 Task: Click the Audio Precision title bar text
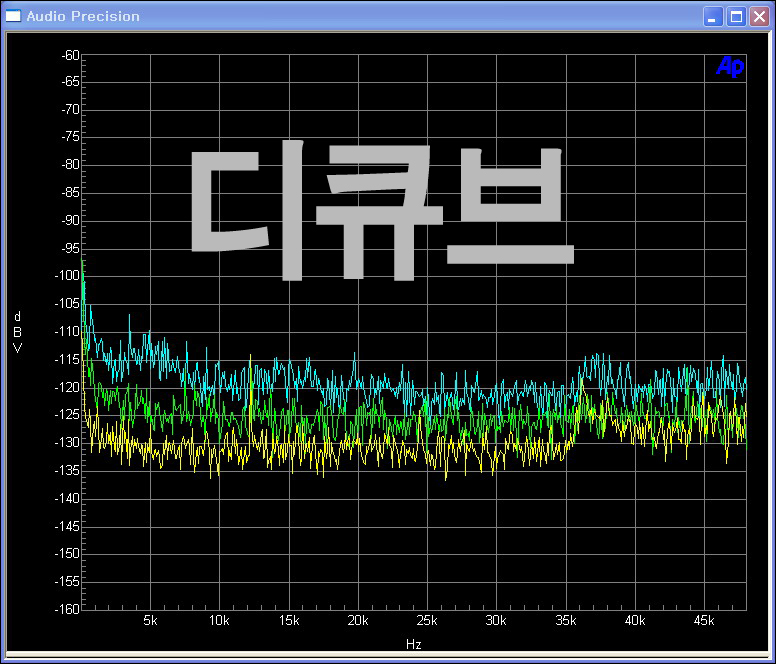tap(83, 16)
